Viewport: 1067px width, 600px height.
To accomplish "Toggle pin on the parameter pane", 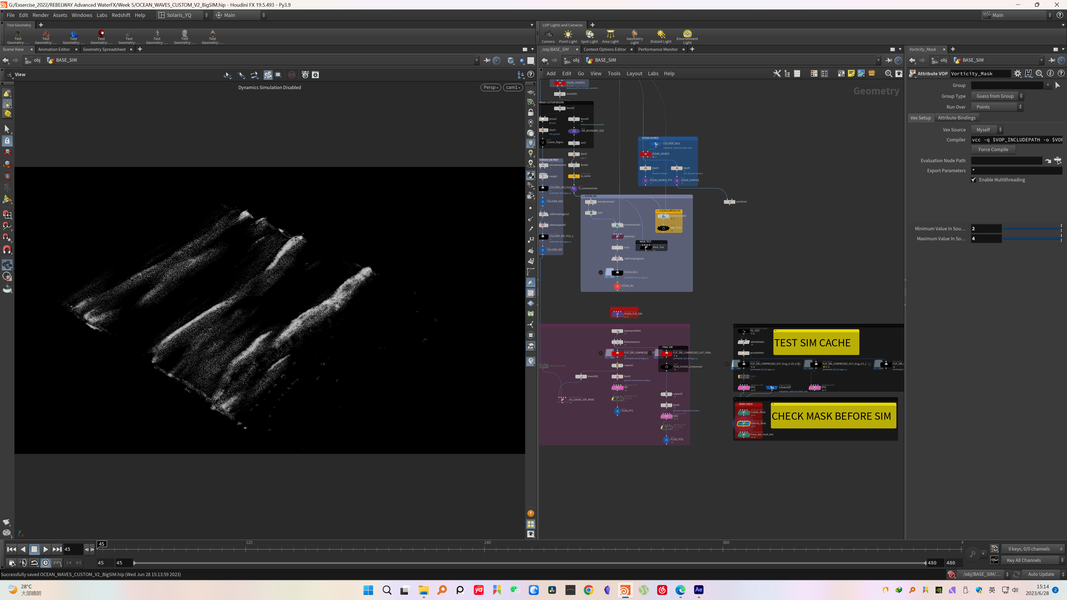I will click(1051, 61).
